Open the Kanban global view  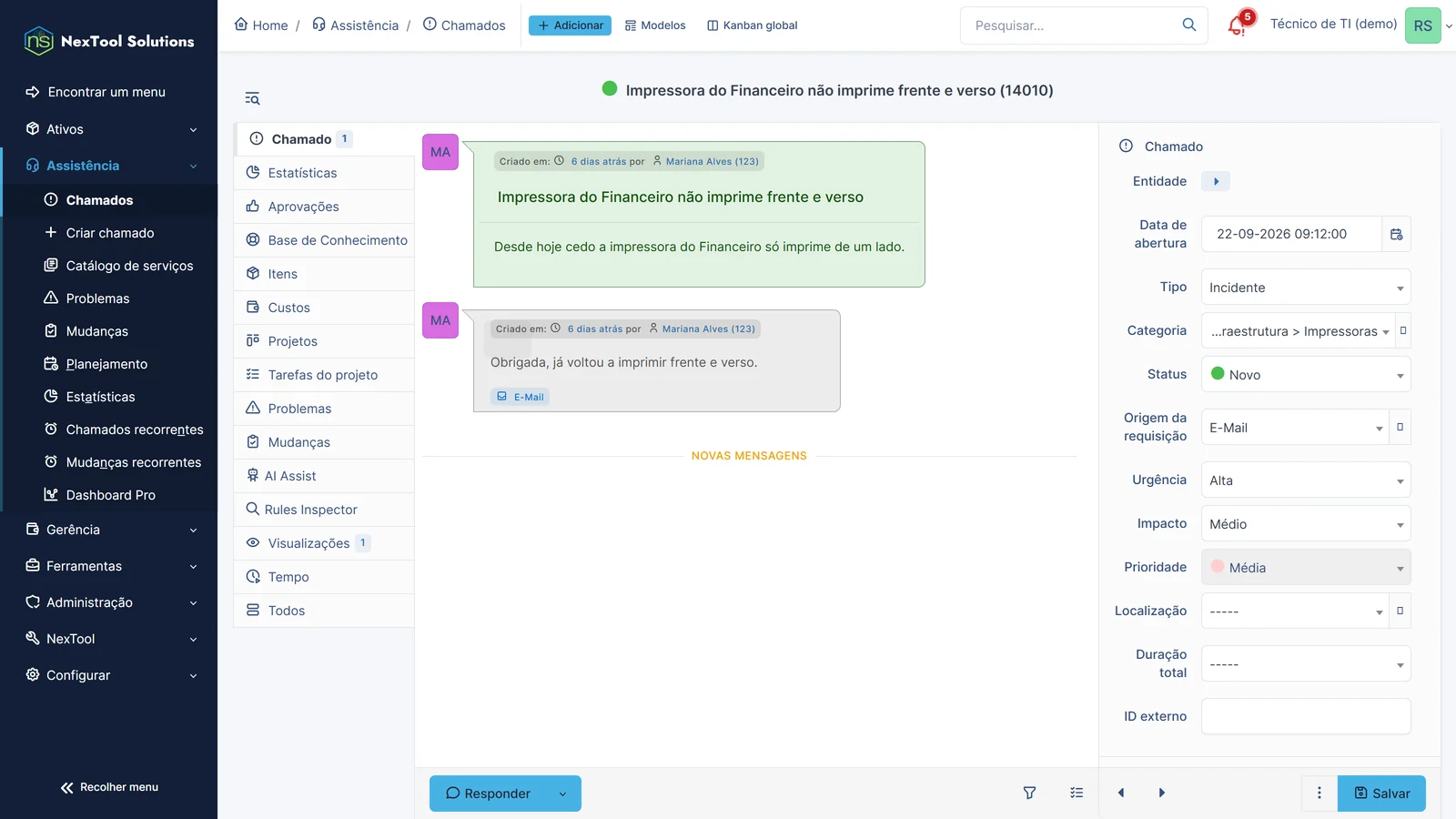(x=753, y=25)
